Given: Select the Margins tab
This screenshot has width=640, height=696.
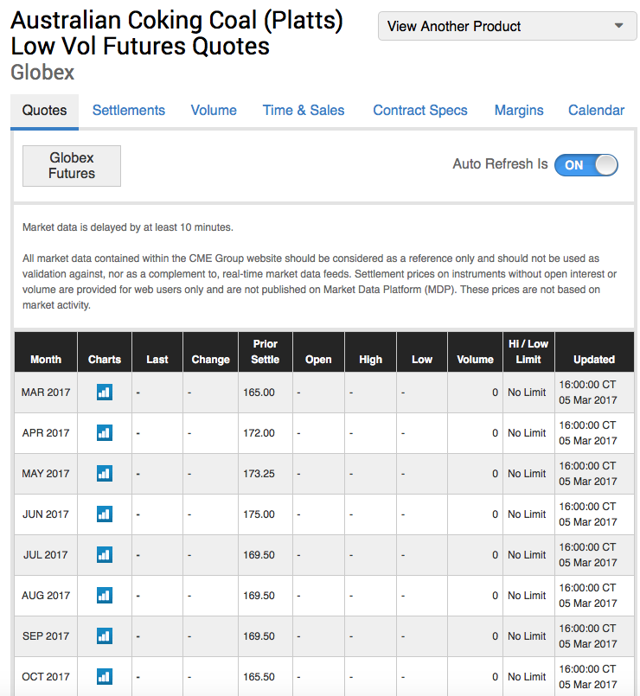Looking at the screenshot, I should pyautogui.click(x=519, y=110).
